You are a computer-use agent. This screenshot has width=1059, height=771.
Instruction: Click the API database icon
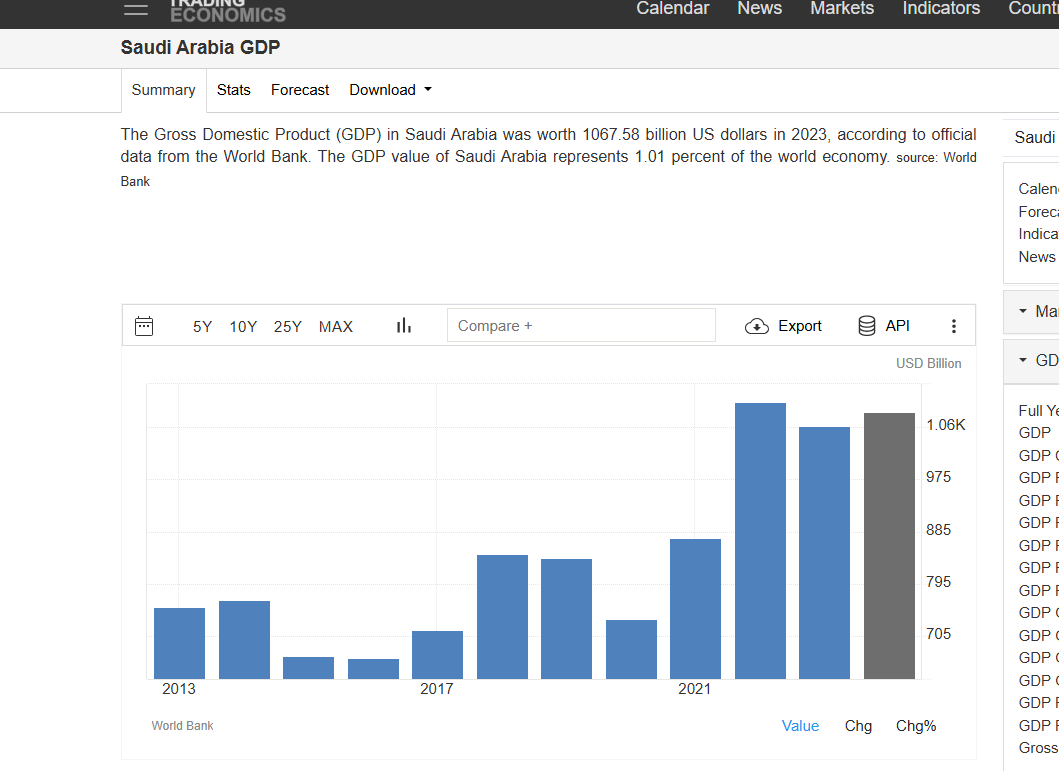[x=867, y=326]
